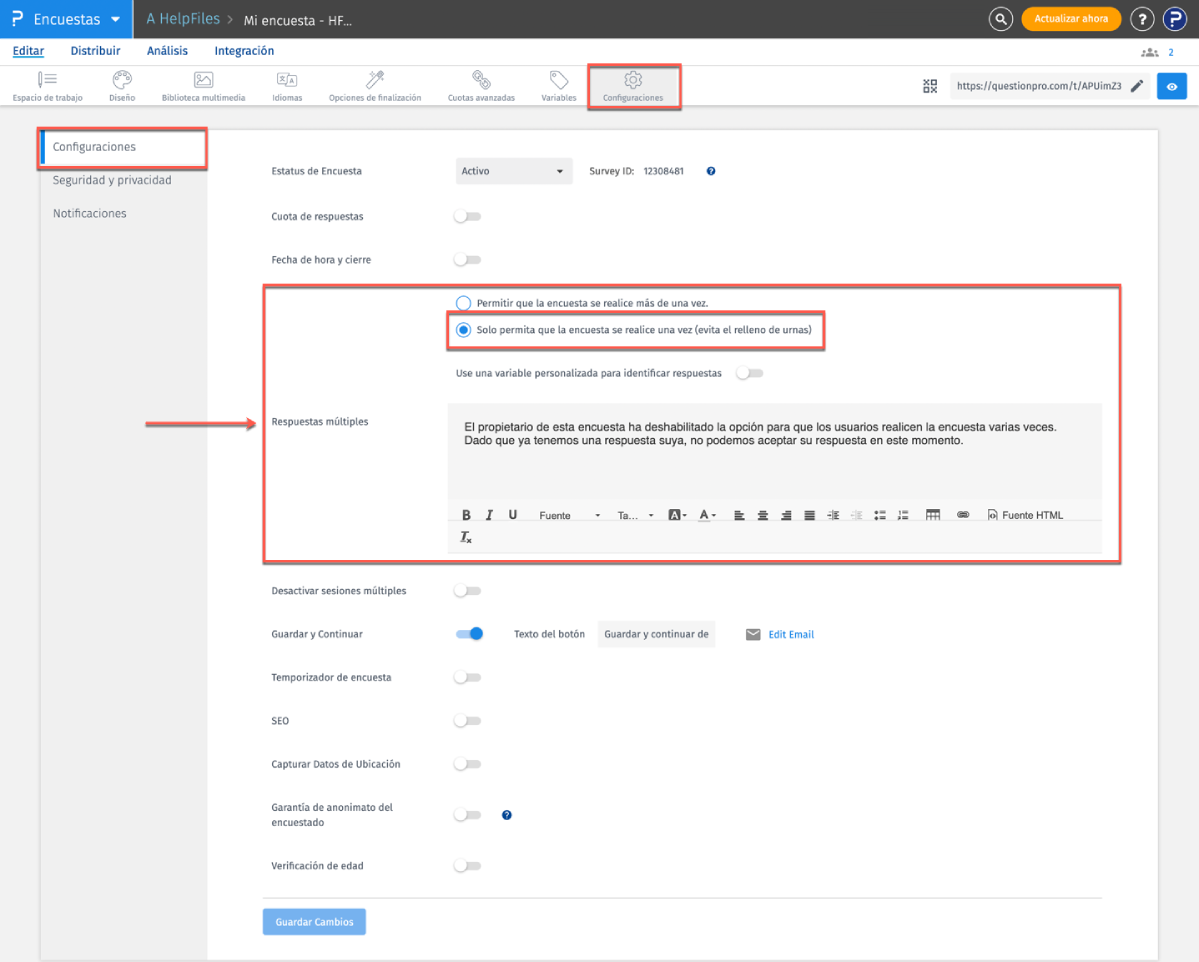This screenshot has height=962, width=1199.
Task: Open text background color picker
Action: tap(677, 515)
